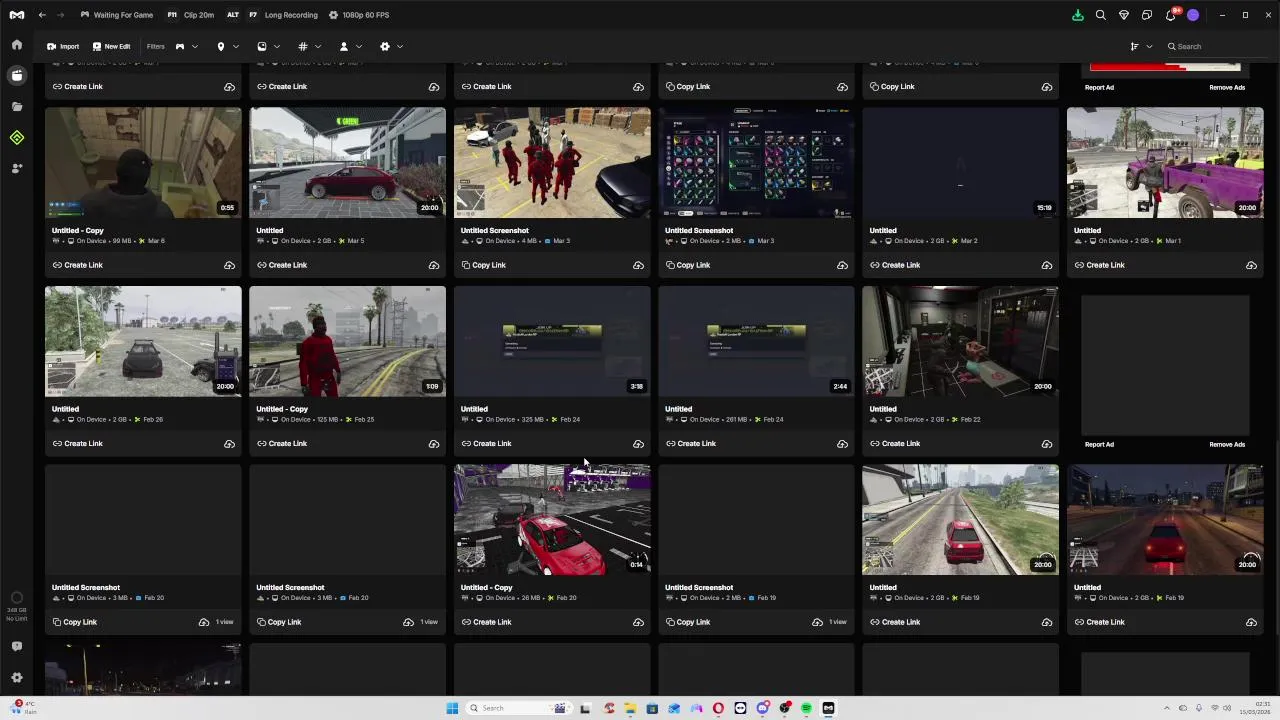Click cloud upload icon on Feb 22 clip
Screen dimensions: 1280x720
(1047, 444)
